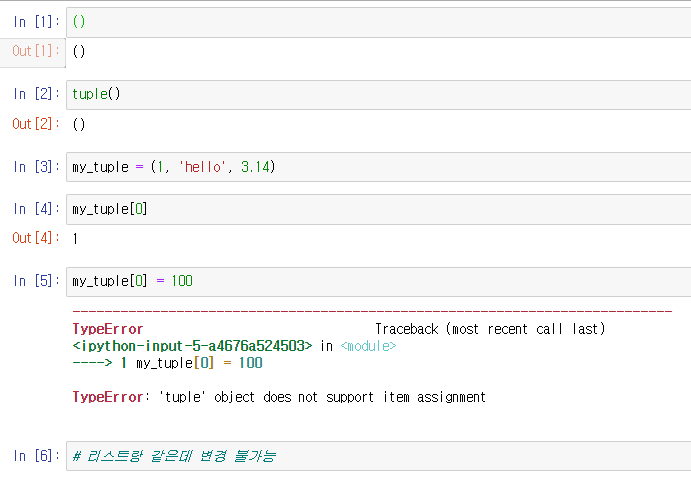Click the cell defining my_tuple = (1, 'hello', 3.14)
Image resolution: width=691 pixels, height=478 pixels.
(x=379, y=167)
